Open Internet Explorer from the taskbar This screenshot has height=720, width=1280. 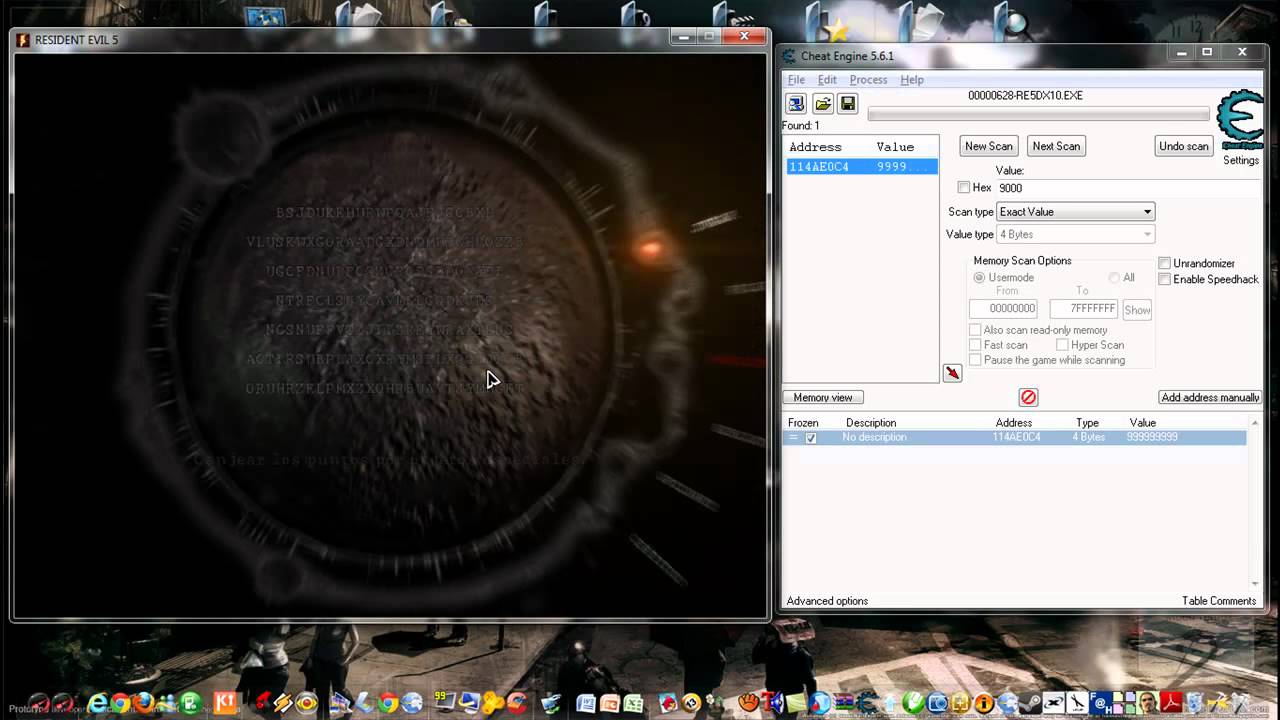(97, 703)
